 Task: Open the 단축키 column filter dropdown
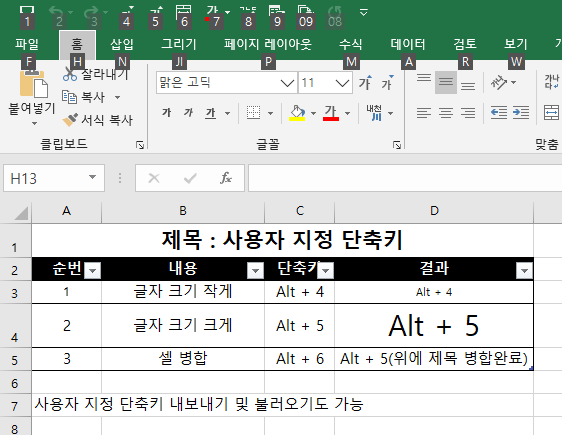[326, 271]
